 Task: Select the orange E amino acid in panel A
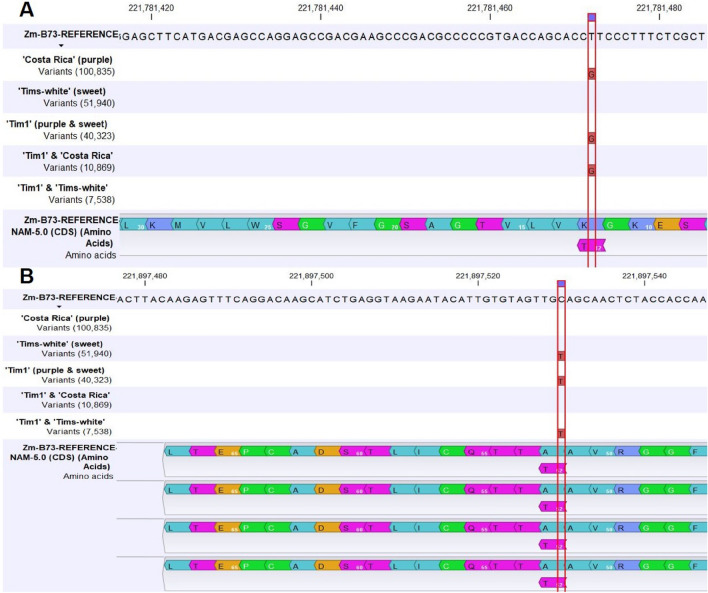[666, 224]
